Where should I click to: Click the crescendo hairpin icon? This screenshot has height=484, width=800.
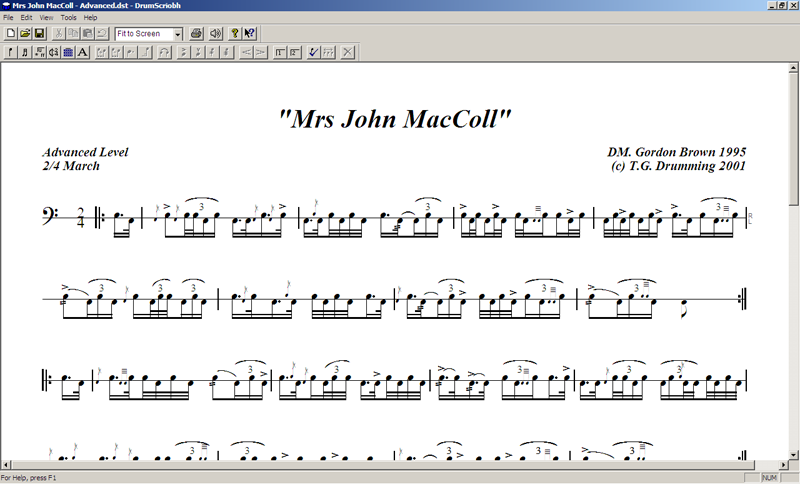point(246,52)
